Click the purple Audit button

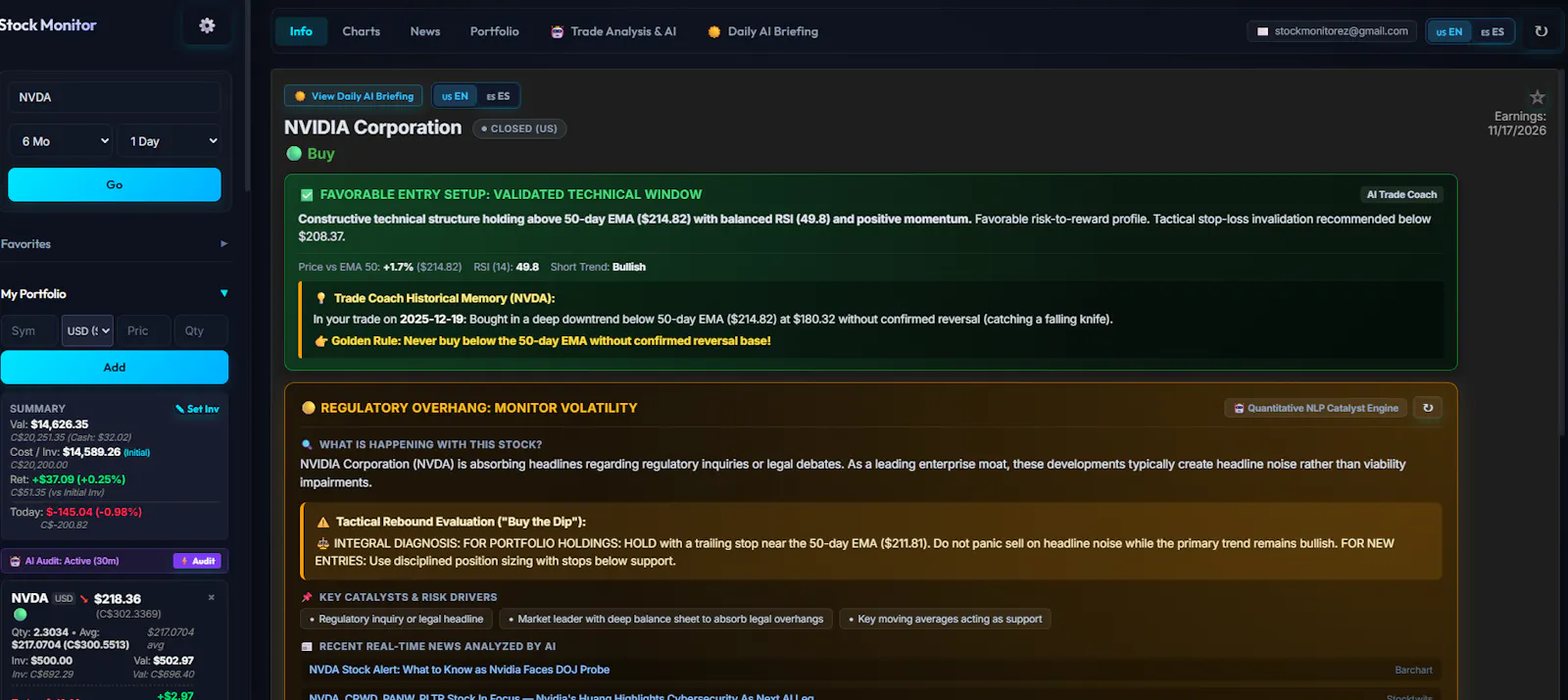click(198, 561)
